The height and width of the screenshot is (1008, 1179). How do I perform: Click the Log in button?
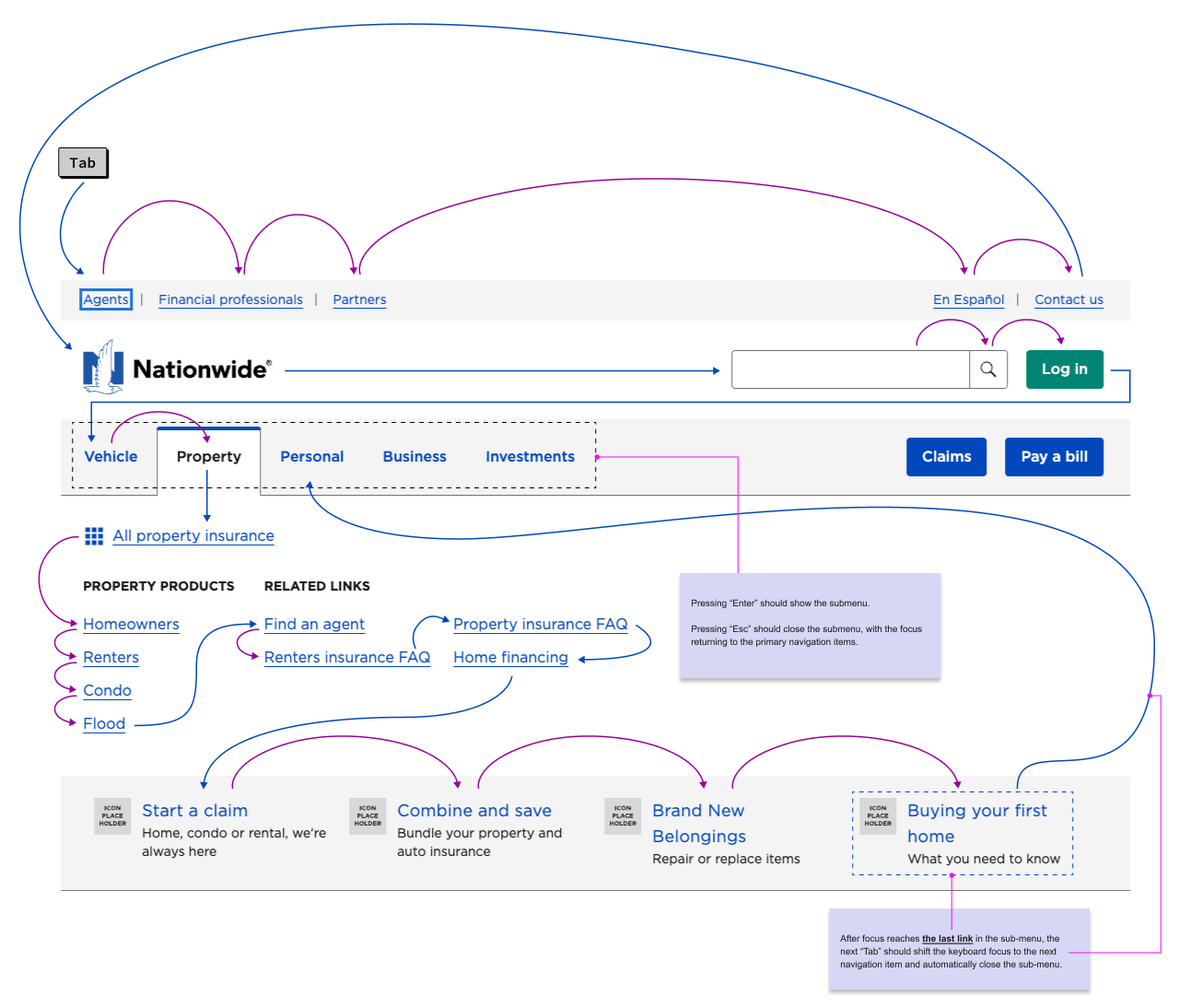pyautogui.click(x=1065, y=369)
